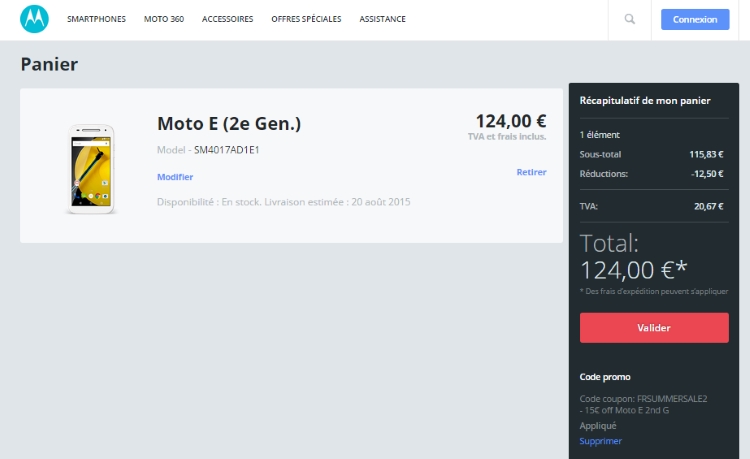The height and width of the screenshot is (459, 750).
Task: Click the Valider checkout button
Action: [654, 328]
